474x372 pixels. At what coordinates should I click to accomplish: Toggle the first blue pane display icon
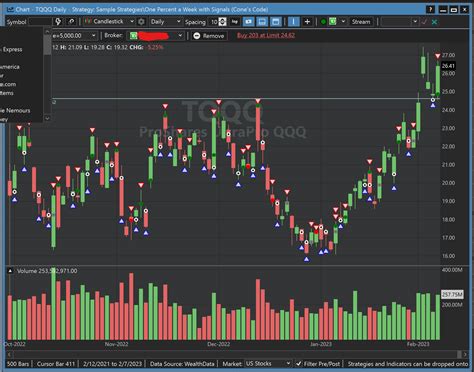point(248,22)
